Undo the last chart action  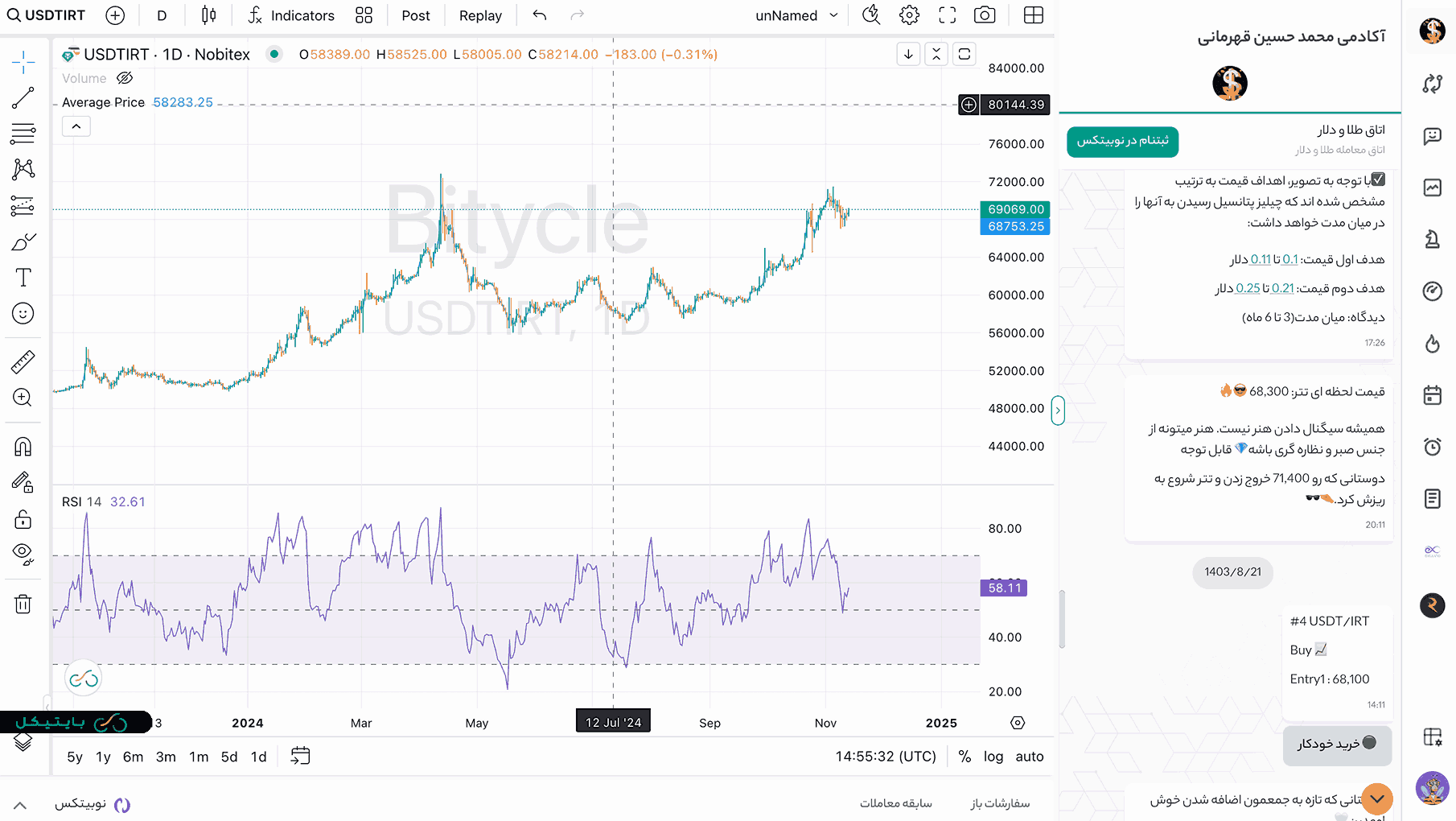click(x=540, y=15)
